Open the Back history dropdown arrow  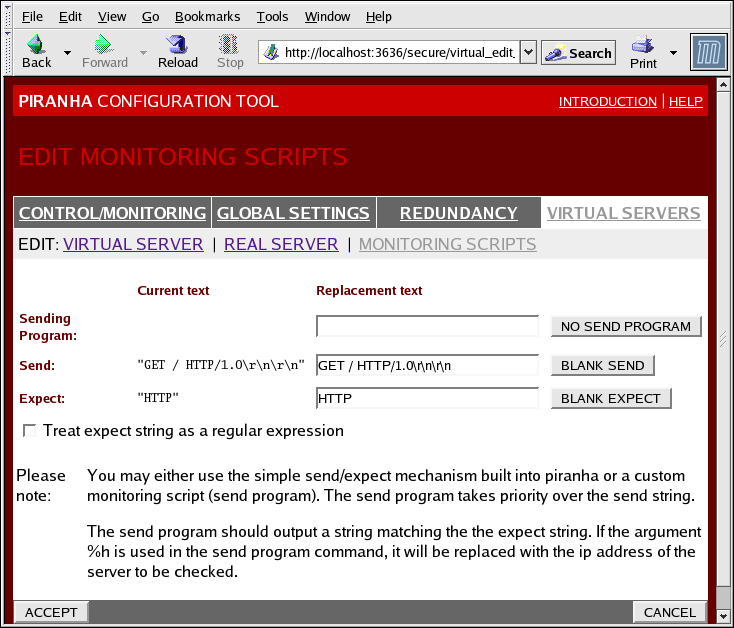pos(67,53)
